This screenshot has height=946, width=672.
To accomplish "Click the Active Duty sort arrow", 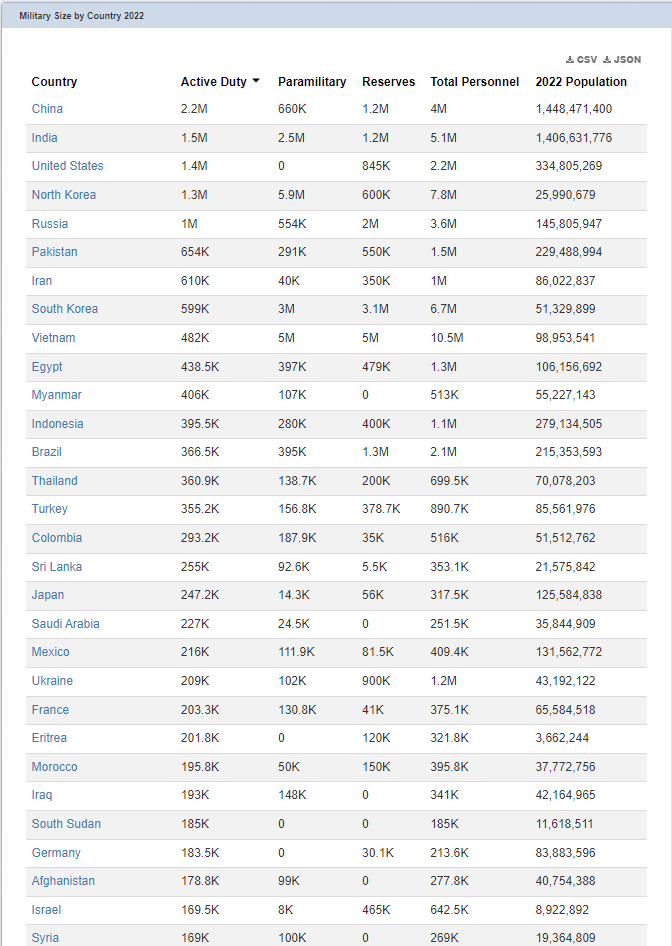I will [x=256, y=81].
